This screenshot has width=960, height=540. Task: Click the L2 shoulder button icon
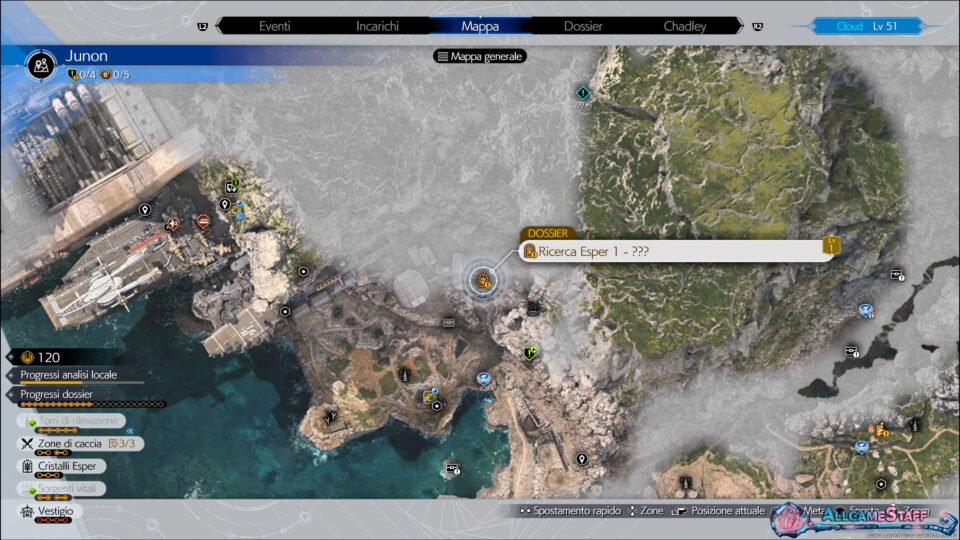pos(203,26)
